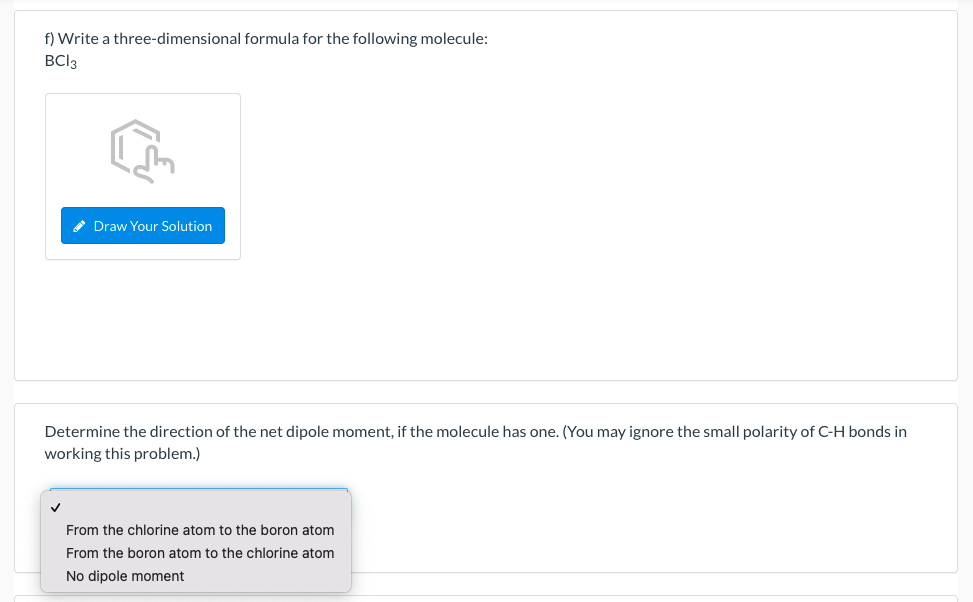
Task: Click the BCl3 formula text
Action: (x=61, y=62)
